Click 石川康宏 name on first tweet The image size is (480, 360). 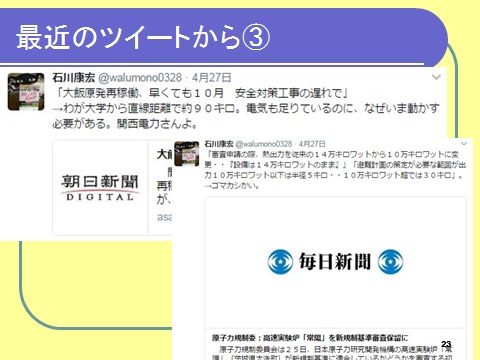click(74, 78)
